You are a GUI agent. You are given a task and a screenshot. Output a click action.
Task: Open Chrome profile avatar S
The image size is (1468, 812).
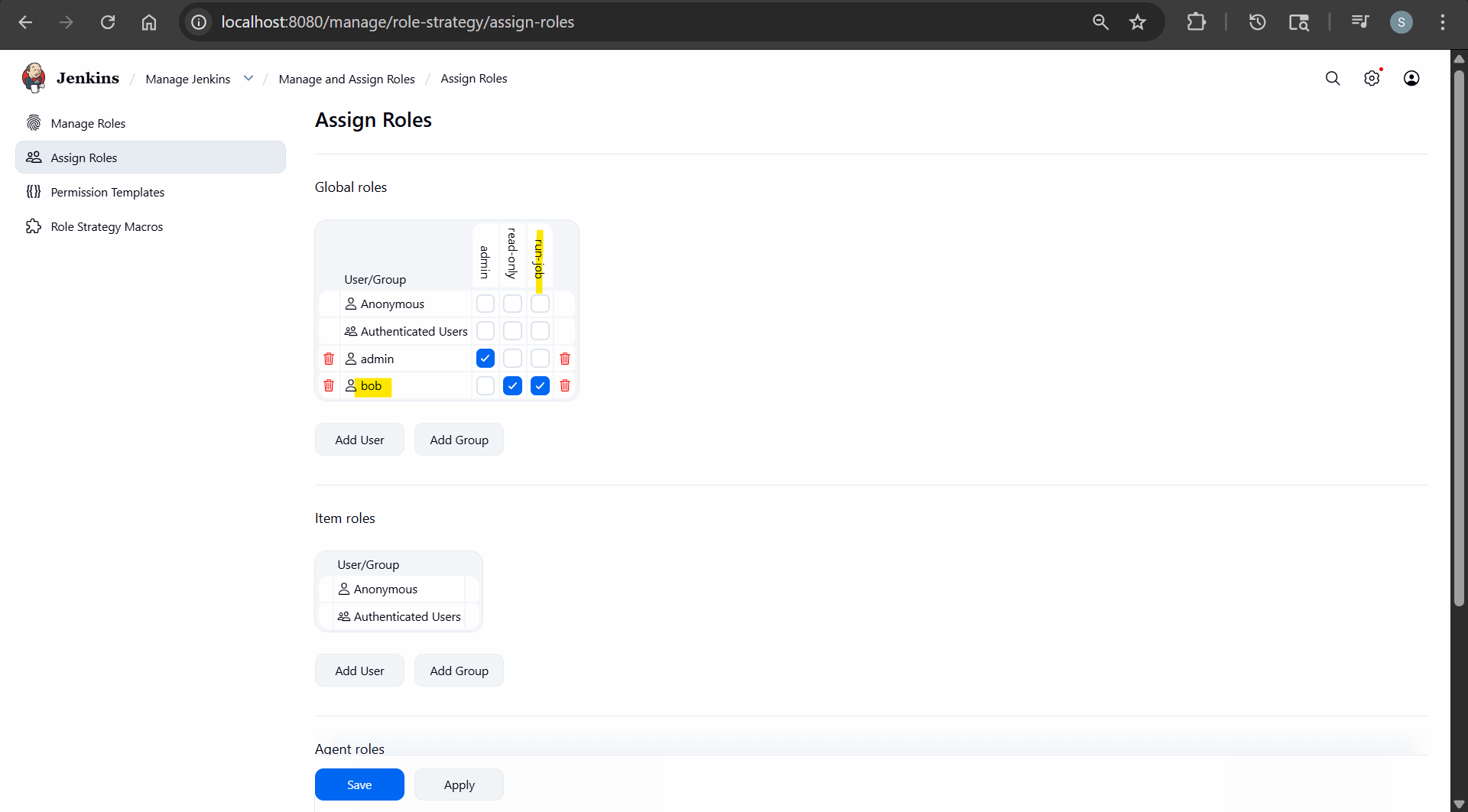(1401, 22)
